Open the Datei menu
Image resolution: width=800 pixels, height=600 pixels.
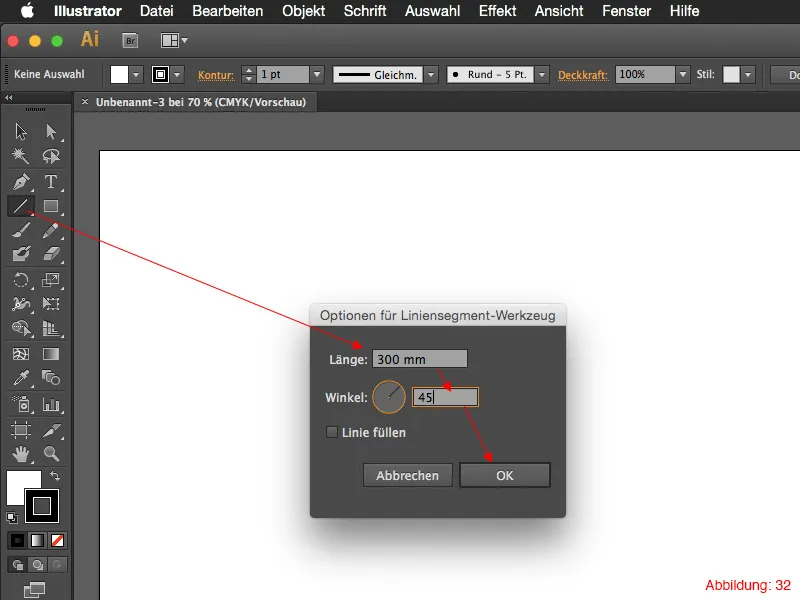pyautogui.click(x=157, y=11)
